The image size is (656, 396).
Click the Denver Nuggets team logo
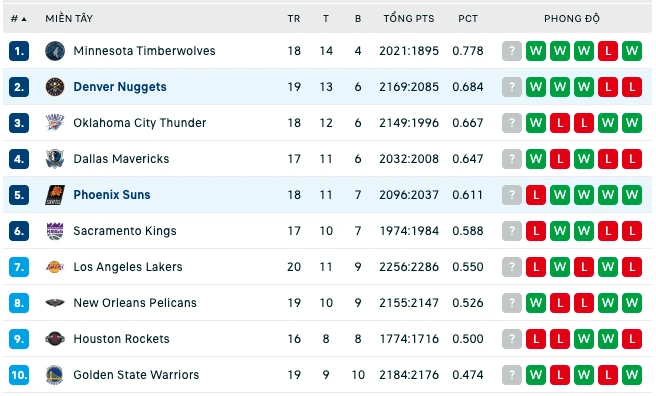pos(55,87)
